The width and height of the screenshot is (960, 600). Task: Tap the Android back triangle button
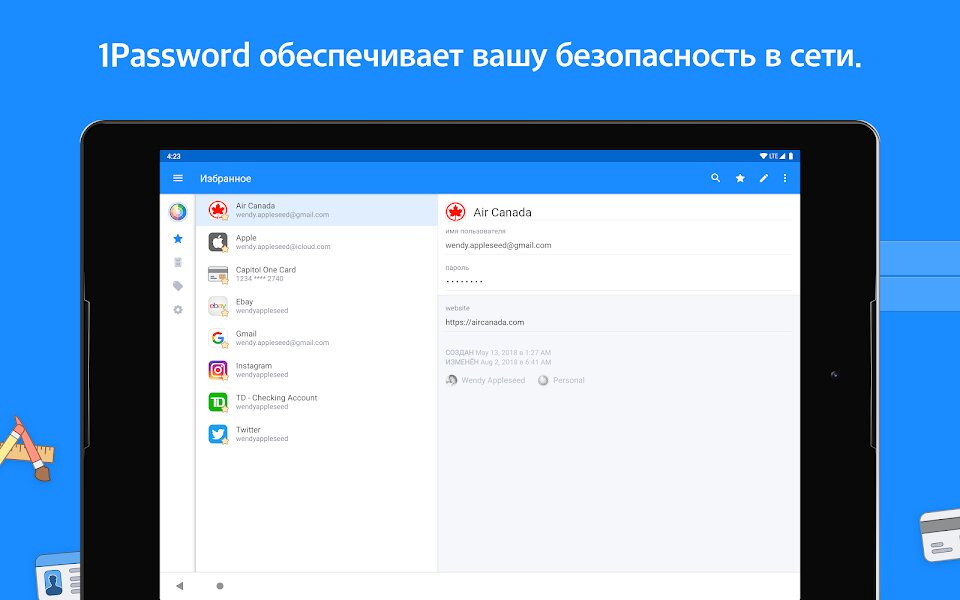click(179, 586)
